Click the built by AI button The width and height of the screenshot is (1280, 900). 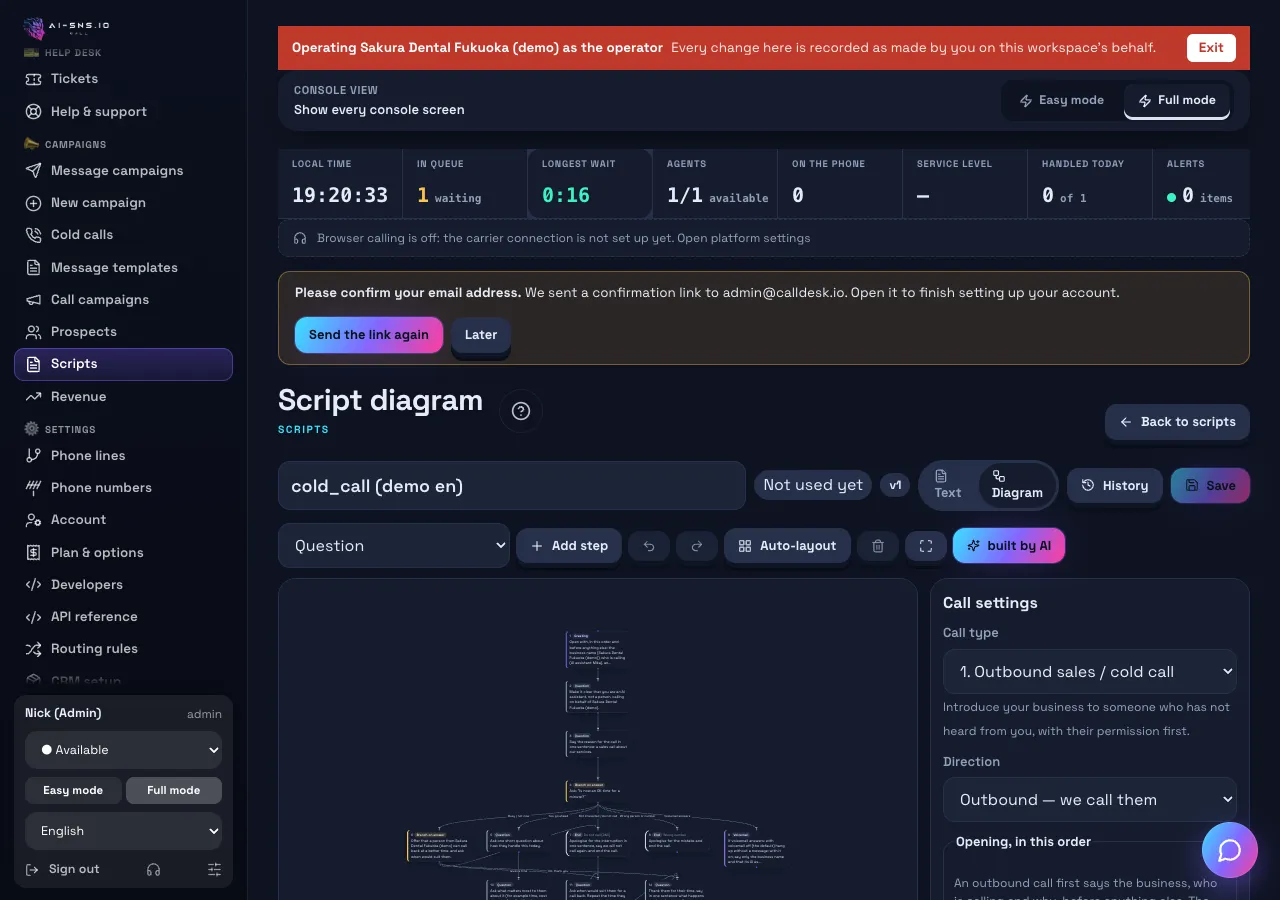point(1009,546)
